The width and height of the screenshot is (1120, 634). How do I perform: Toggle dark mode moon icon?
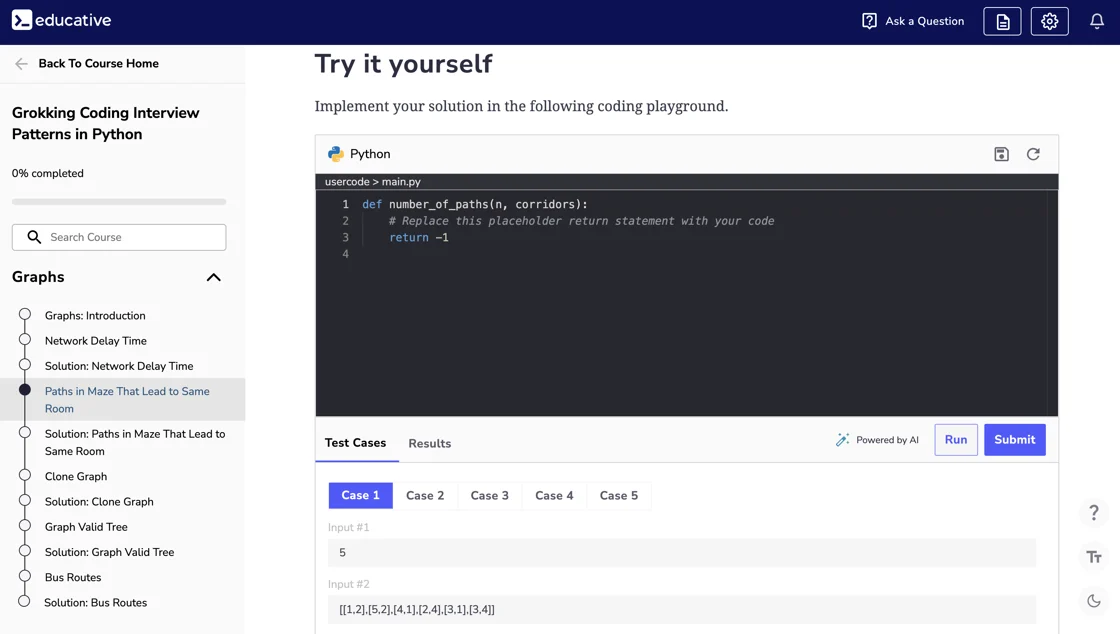tap(1094, 601)
